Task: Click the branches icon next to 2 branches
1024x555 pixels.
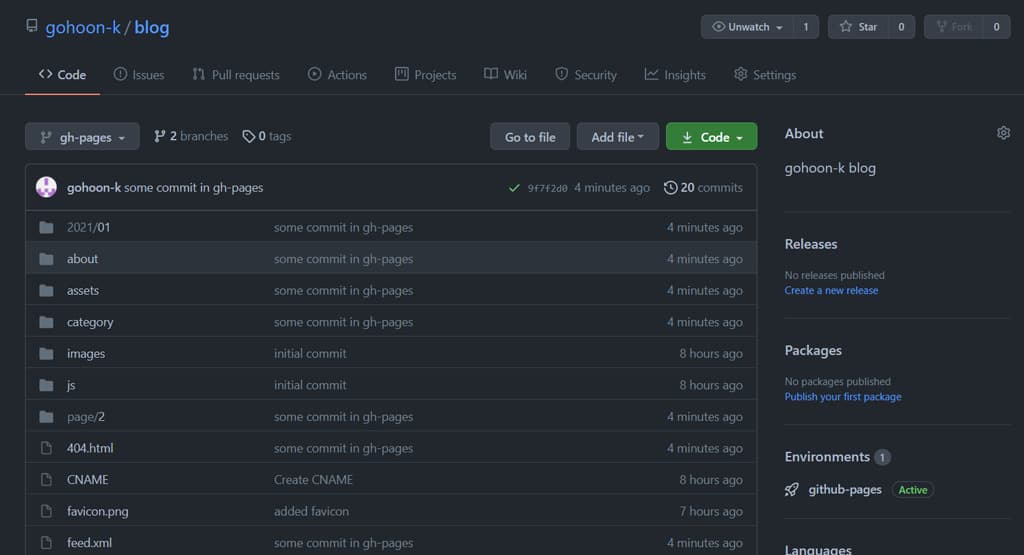Action: point(160,136)
